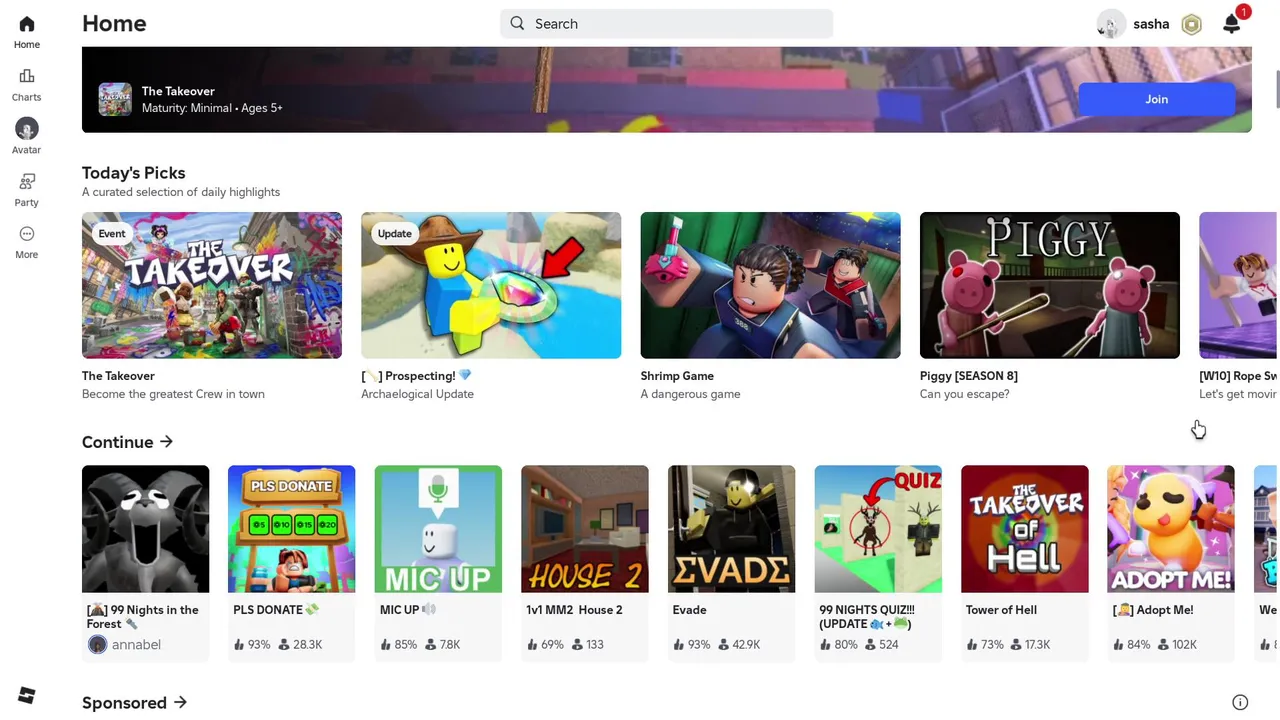Click the player-count icon on MIC UP

431,645
